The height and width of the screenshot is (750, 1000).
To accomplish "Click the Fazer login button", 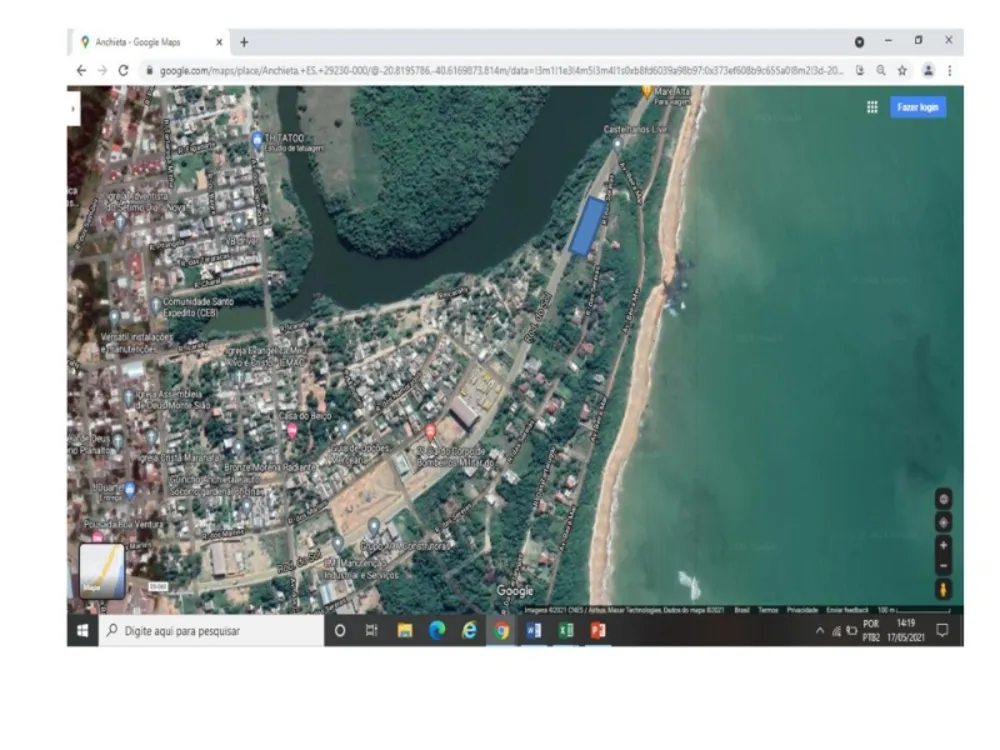I will (x=918, y=107).
